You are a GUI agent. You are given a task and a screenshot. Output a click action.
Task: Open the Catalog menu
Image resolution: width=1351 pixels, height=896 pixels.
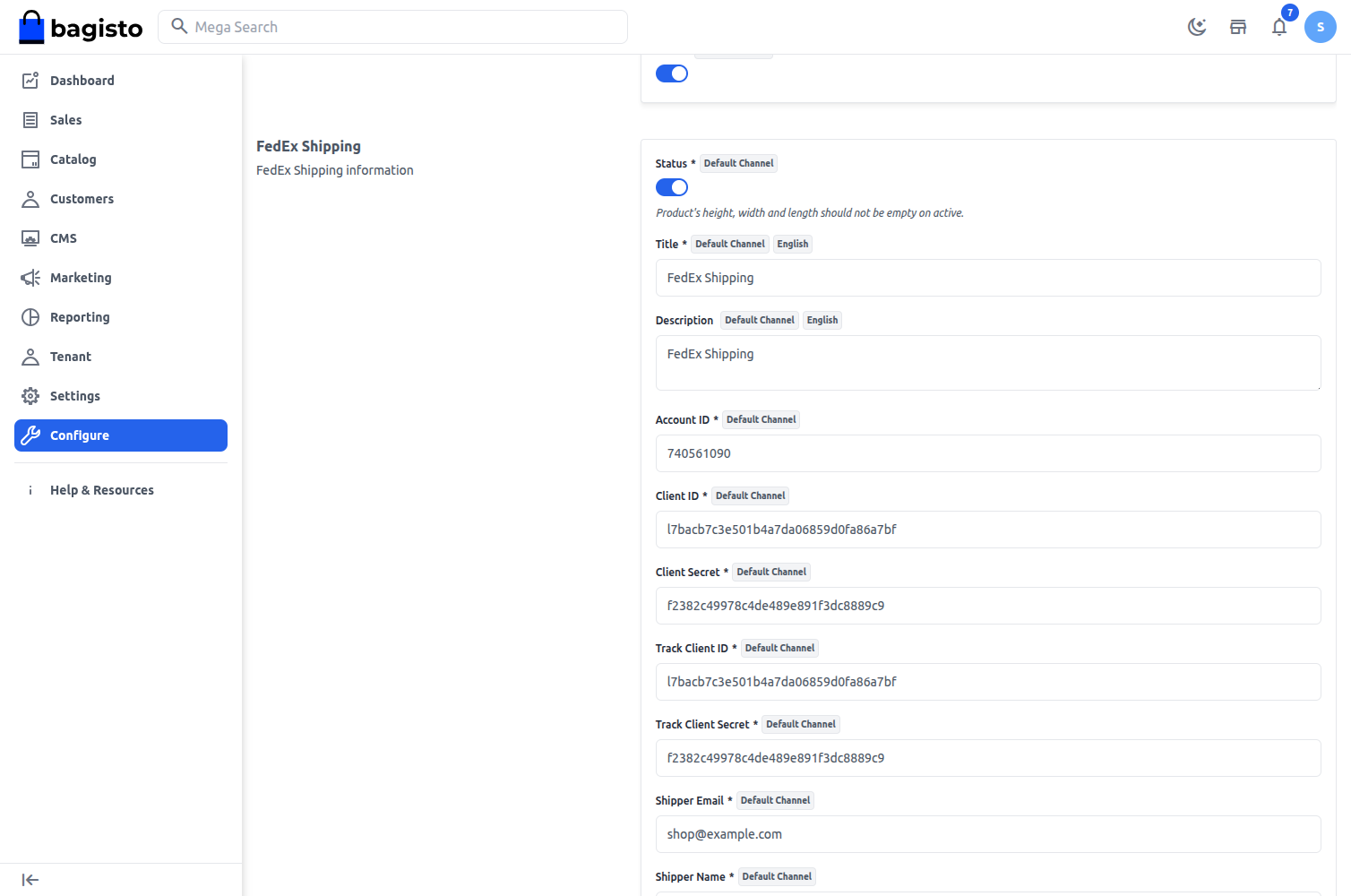(121, 159)
